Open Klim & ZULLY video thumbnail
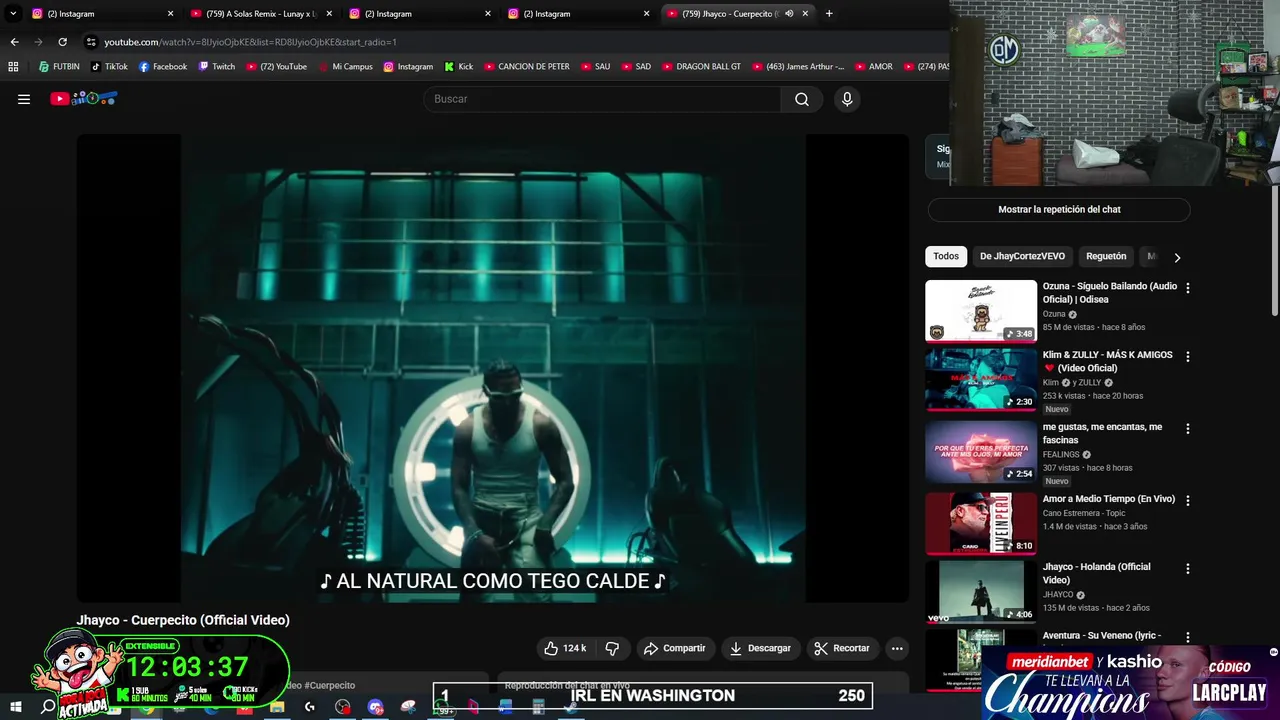 tap(981, 380)
